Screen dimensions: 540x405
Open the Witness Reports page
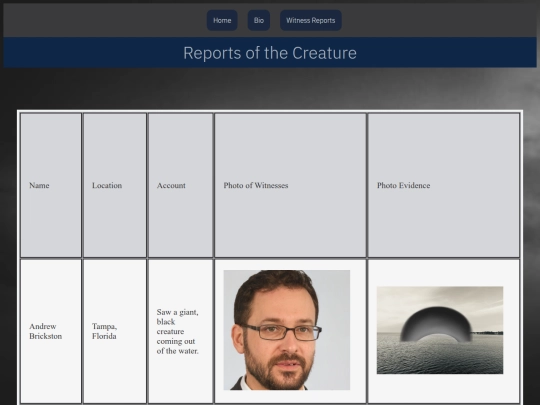(x=311, y=20)
